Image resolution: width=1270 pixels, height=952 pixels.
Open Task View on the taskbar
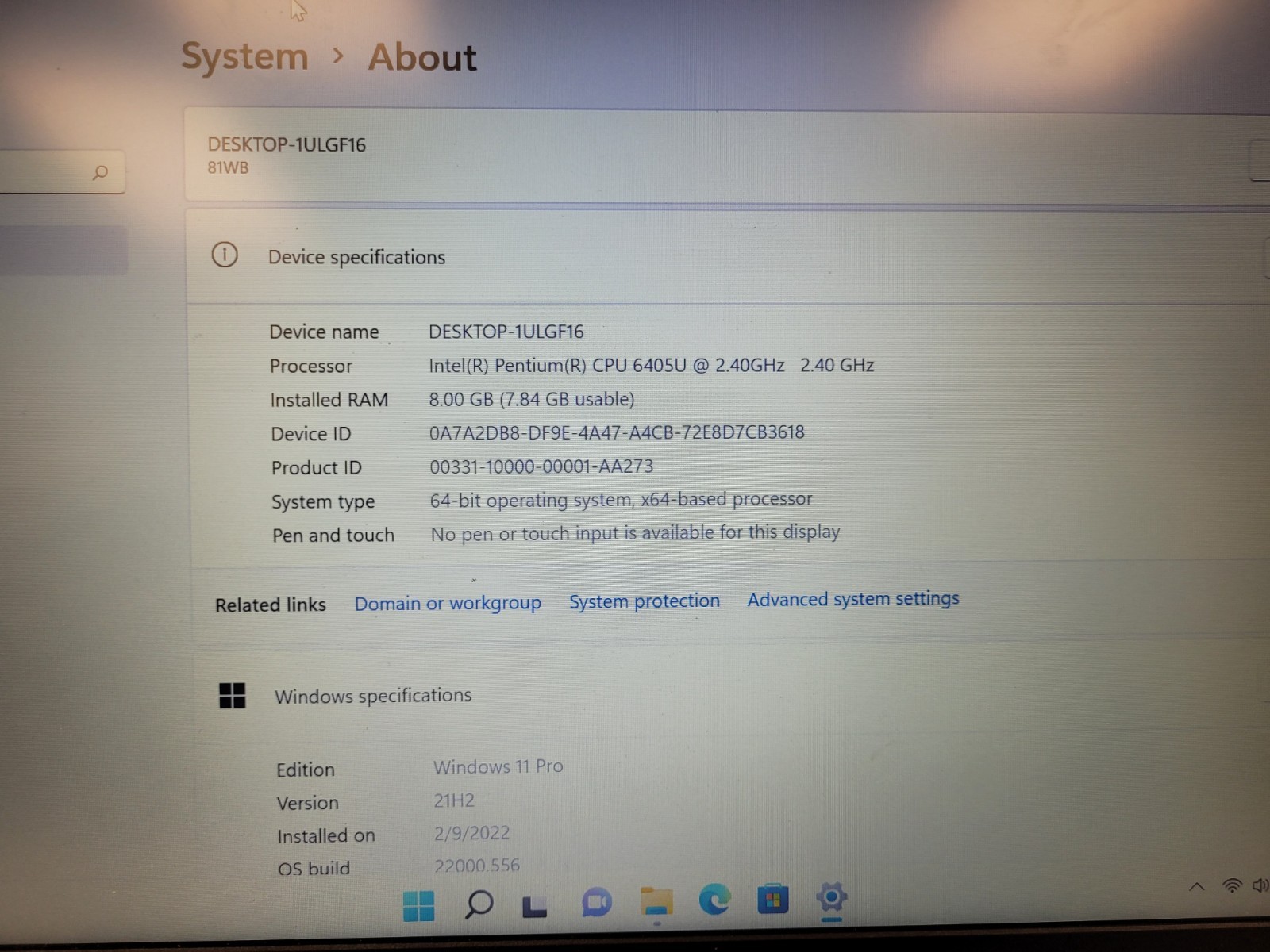[534, 905]
